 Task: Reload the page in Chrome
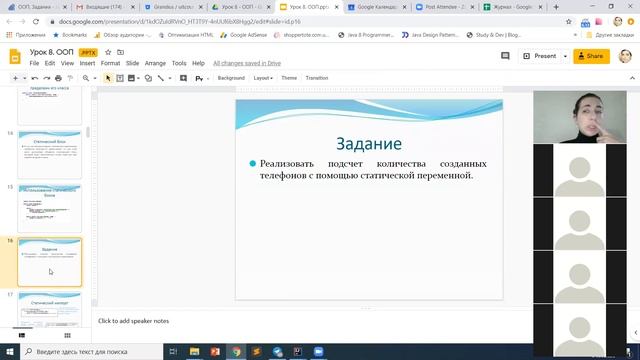coord(36,22)
